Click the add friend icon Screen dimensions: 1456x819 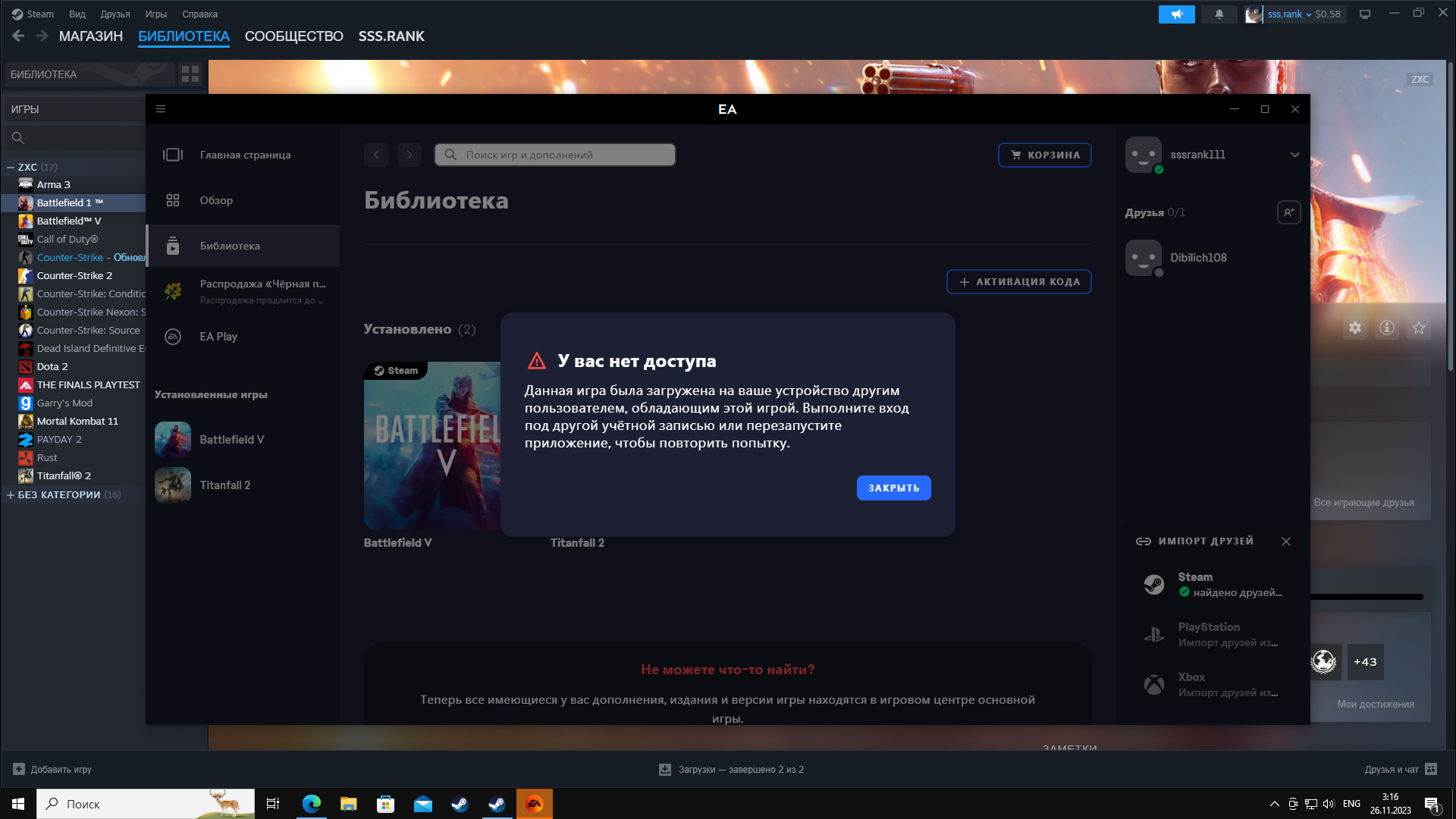click(x=1288, y=212)
